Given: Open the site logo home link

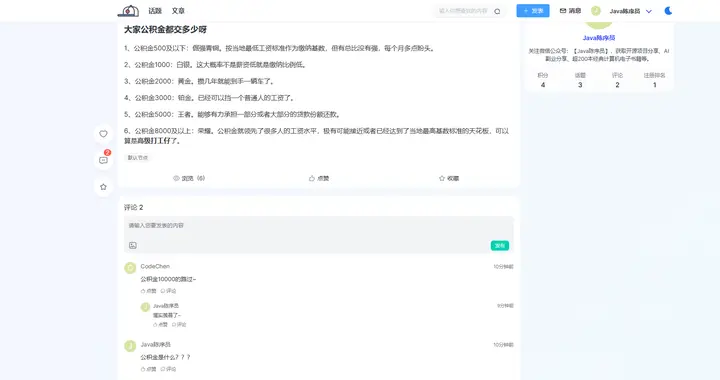Looking at the screenshot, I should [129, 11].
